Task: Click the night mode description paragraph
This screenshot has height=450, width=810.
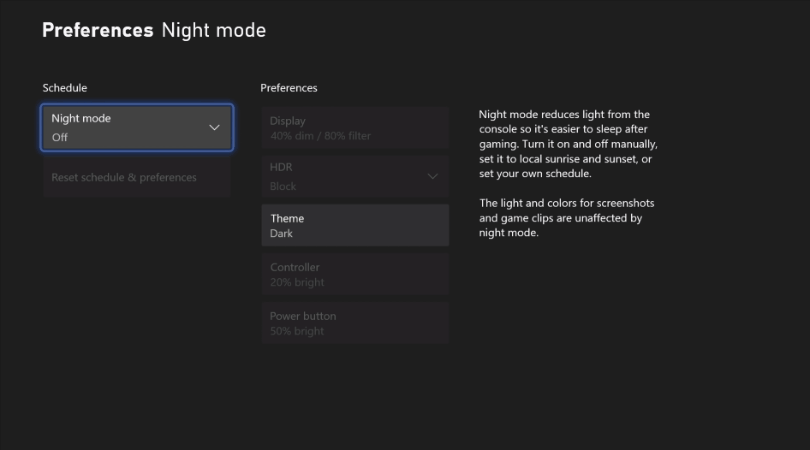Action: [x=568, y=144]
